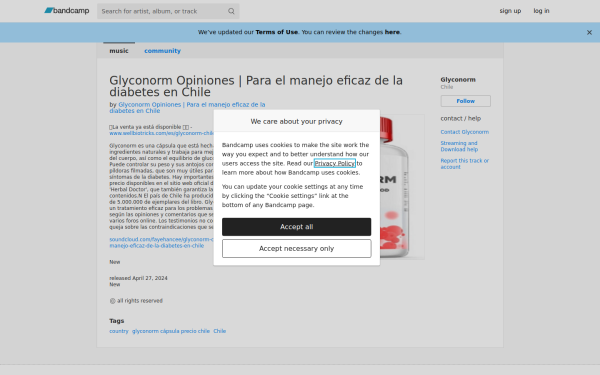Image resolution: width=600 pixels, height=375 pixels.
Task: Dismiss the Terms of Use banner
Action: point(589,33)
